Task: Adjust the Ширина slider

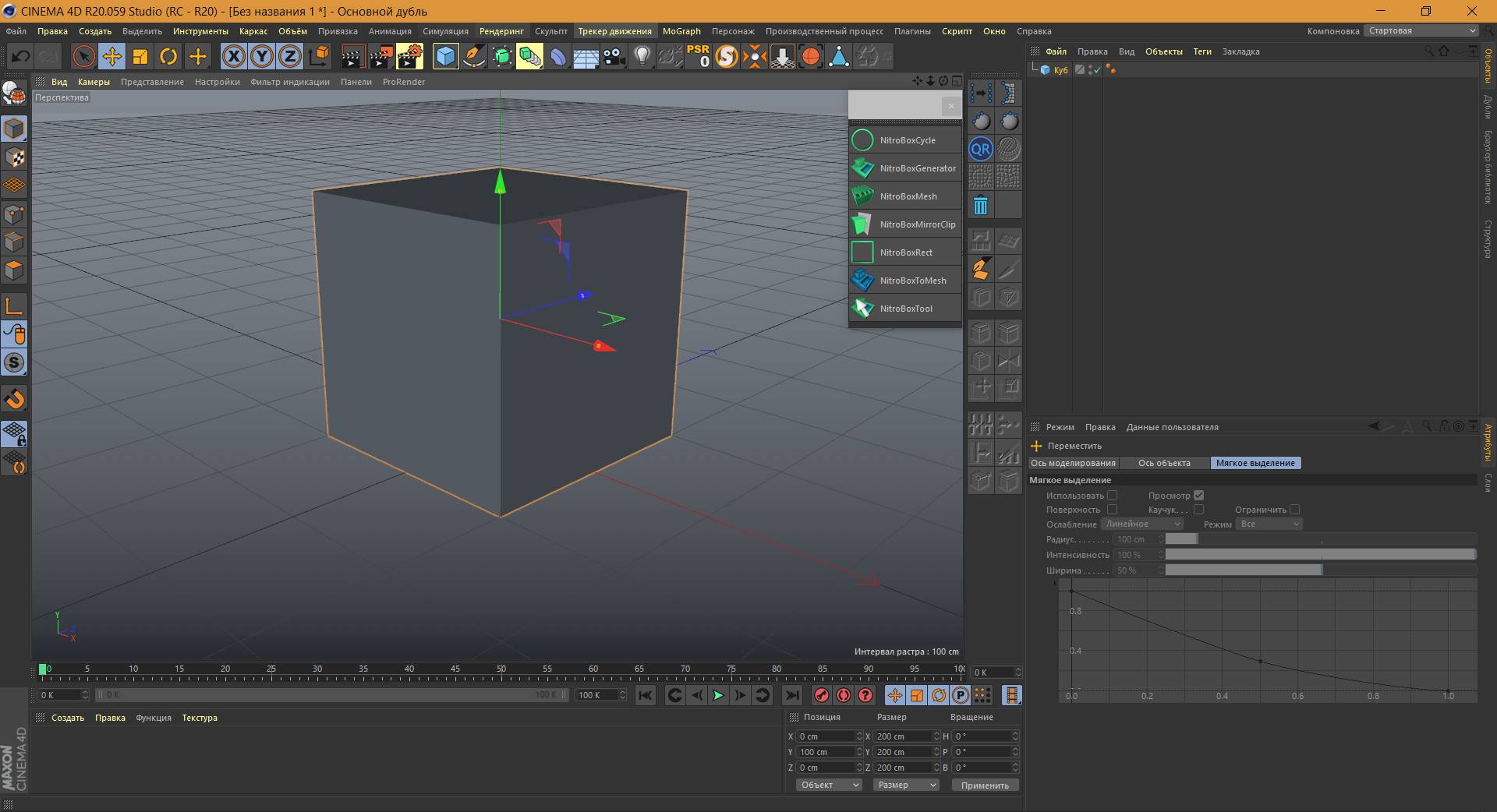Action: (x=1321, y=570)
